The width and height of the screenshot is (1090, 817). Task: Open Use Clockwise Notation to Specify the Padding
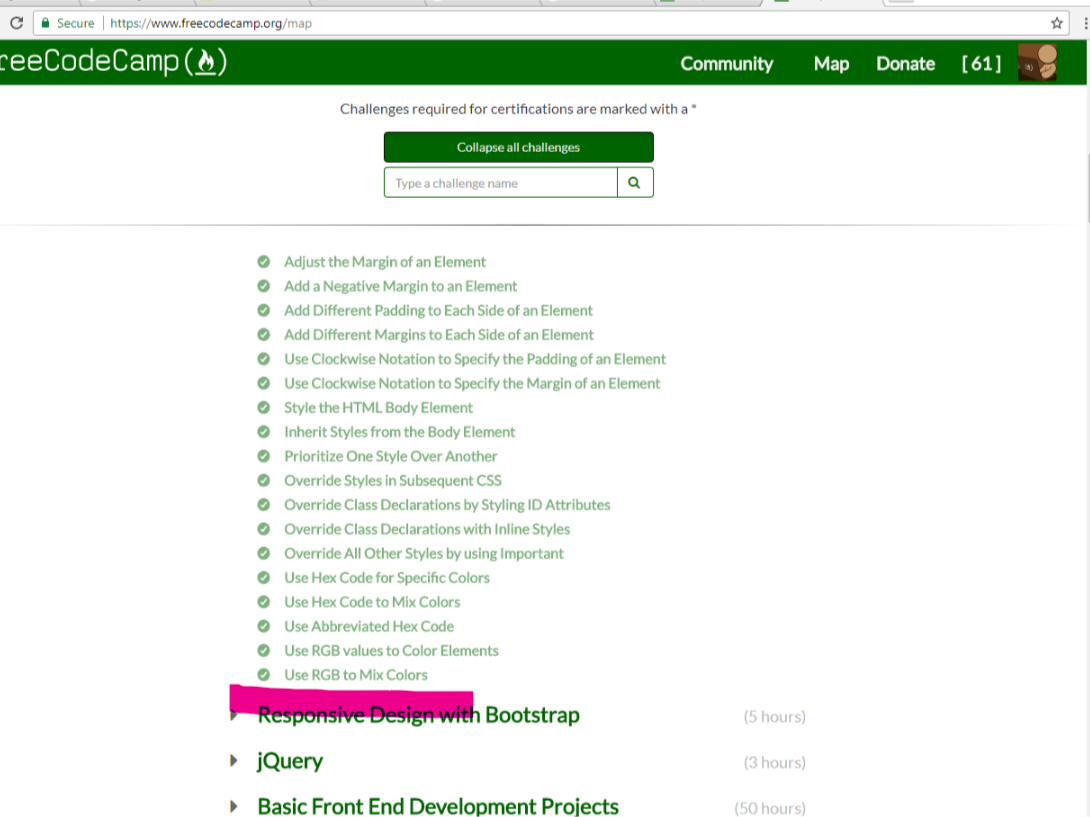(x=475, y=359)
